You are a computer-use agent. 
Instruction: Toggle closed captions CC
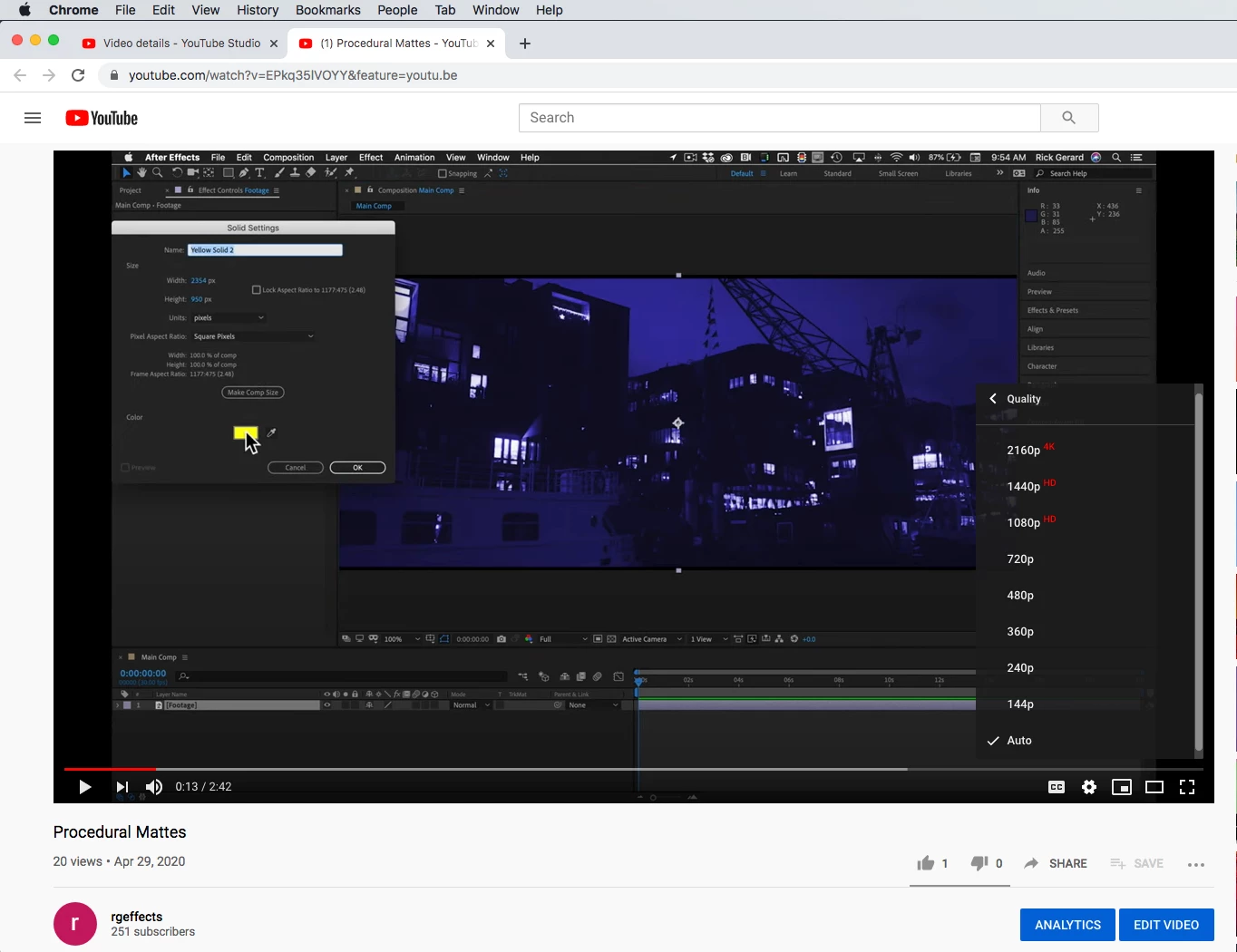(x=1057, y=787)
